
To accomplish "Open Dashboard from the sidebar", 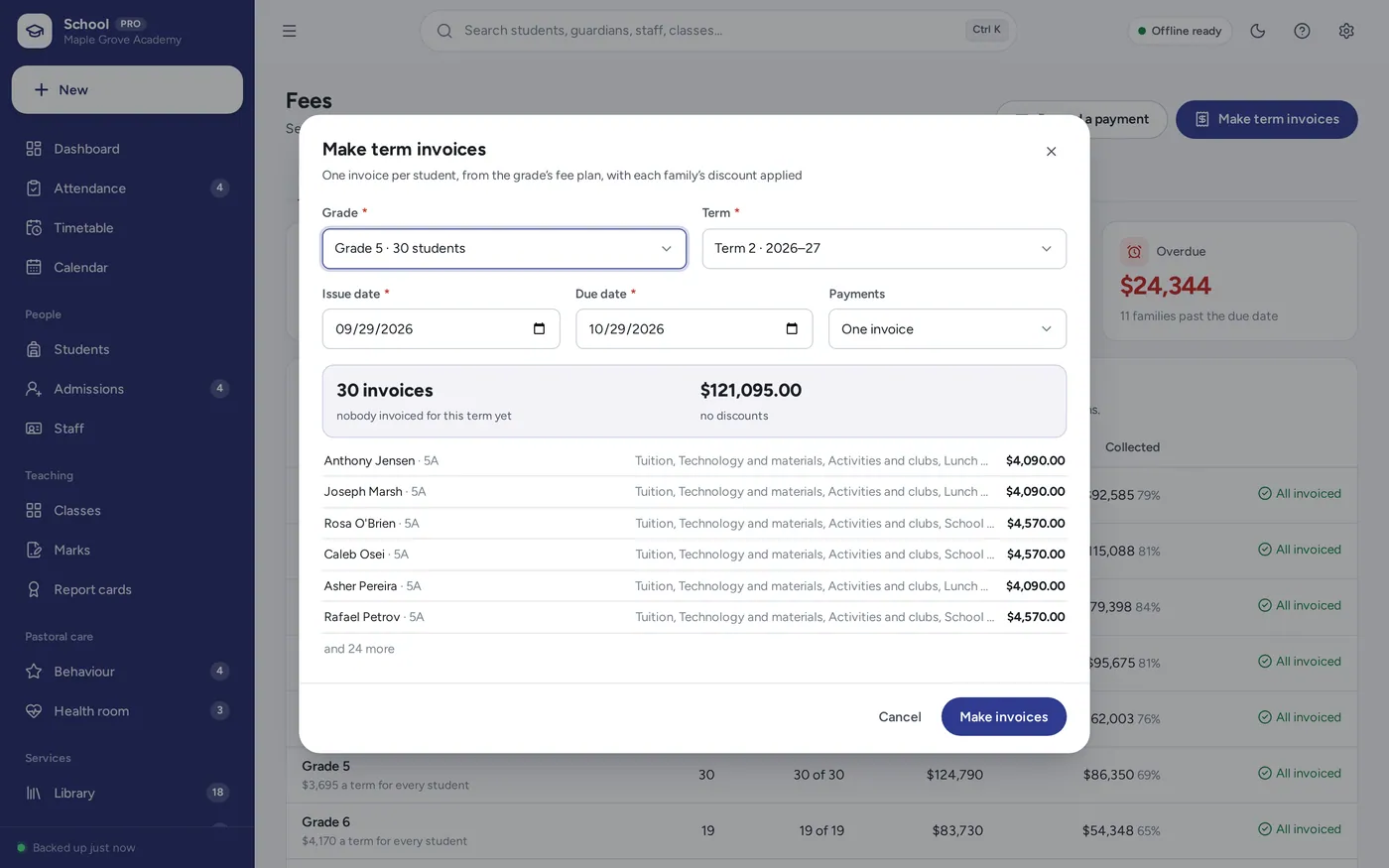I will click(127, 149).
